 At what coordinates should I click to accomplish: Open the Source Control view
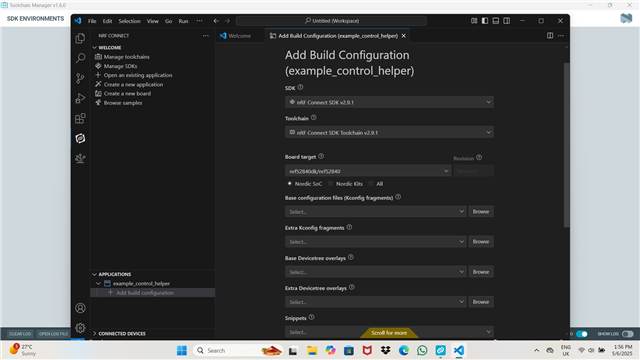coord(80,78)
